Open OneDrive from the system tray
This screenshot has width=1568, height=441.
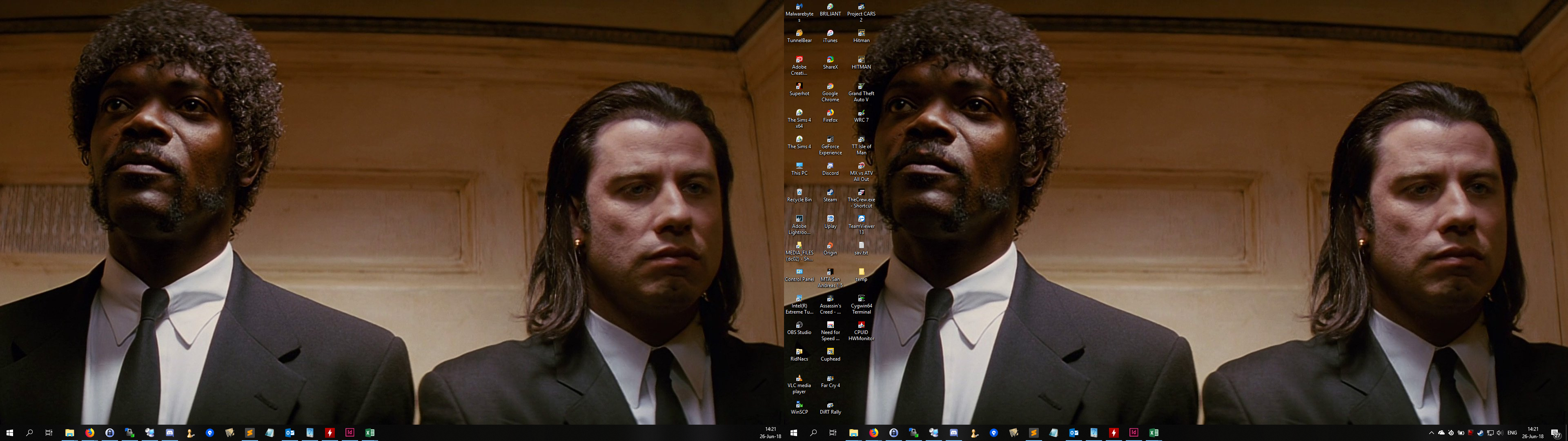pyautogui.click(x=1441, y=433)
